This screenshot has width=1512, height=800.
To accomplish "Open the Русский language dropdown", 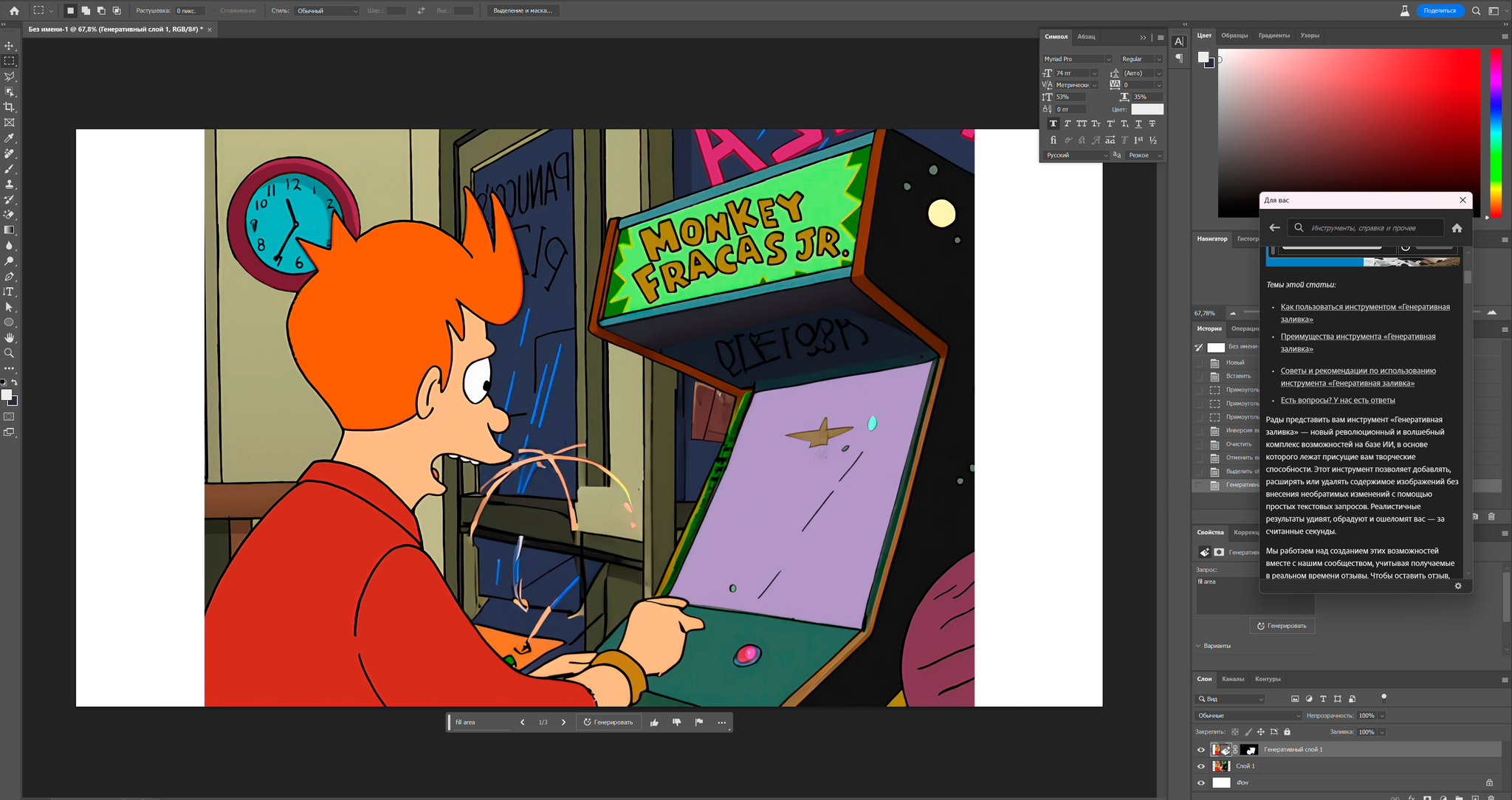I will pyautogui.click(x=1076, y=156).
